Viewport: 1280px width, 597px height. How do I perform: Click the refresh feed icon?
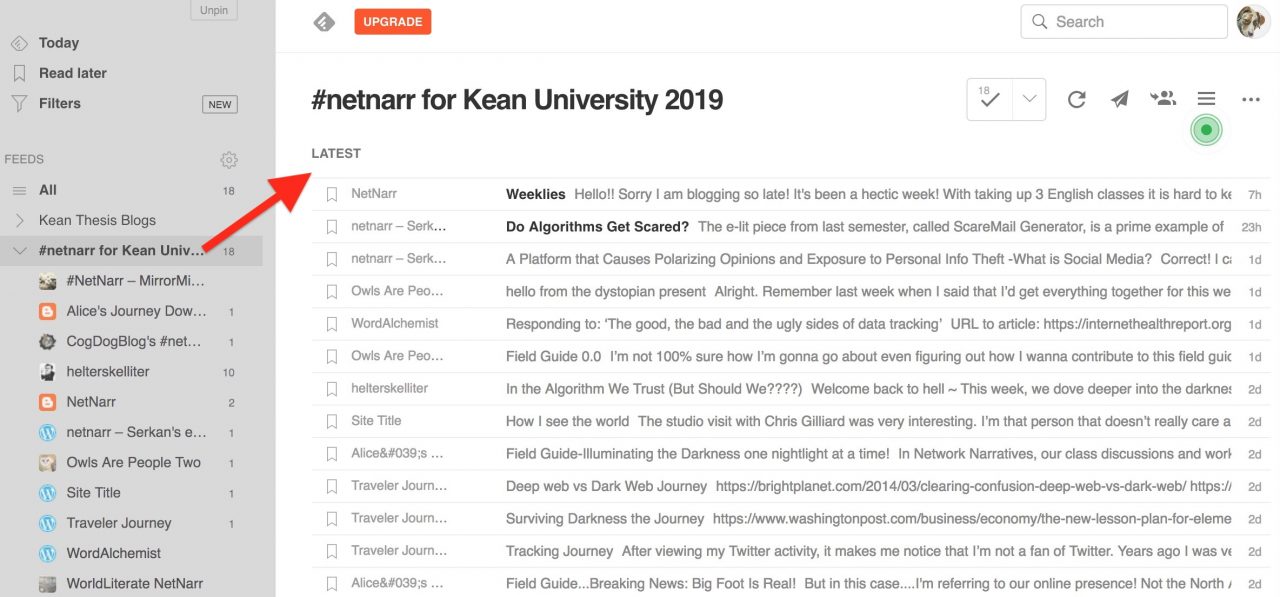(1077, 99)
